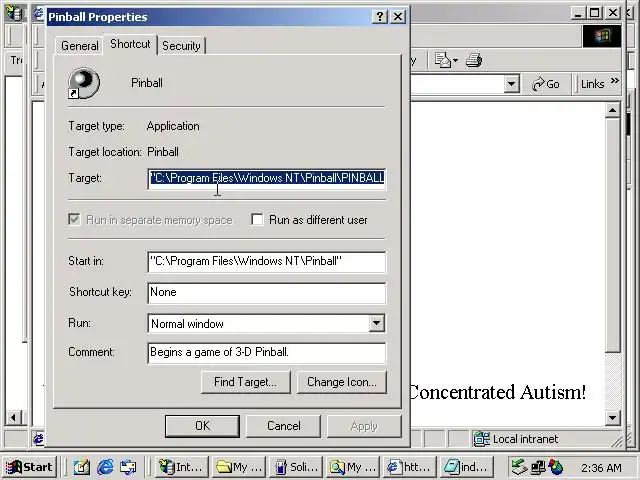Open the Start menu

tap(29, 467)
